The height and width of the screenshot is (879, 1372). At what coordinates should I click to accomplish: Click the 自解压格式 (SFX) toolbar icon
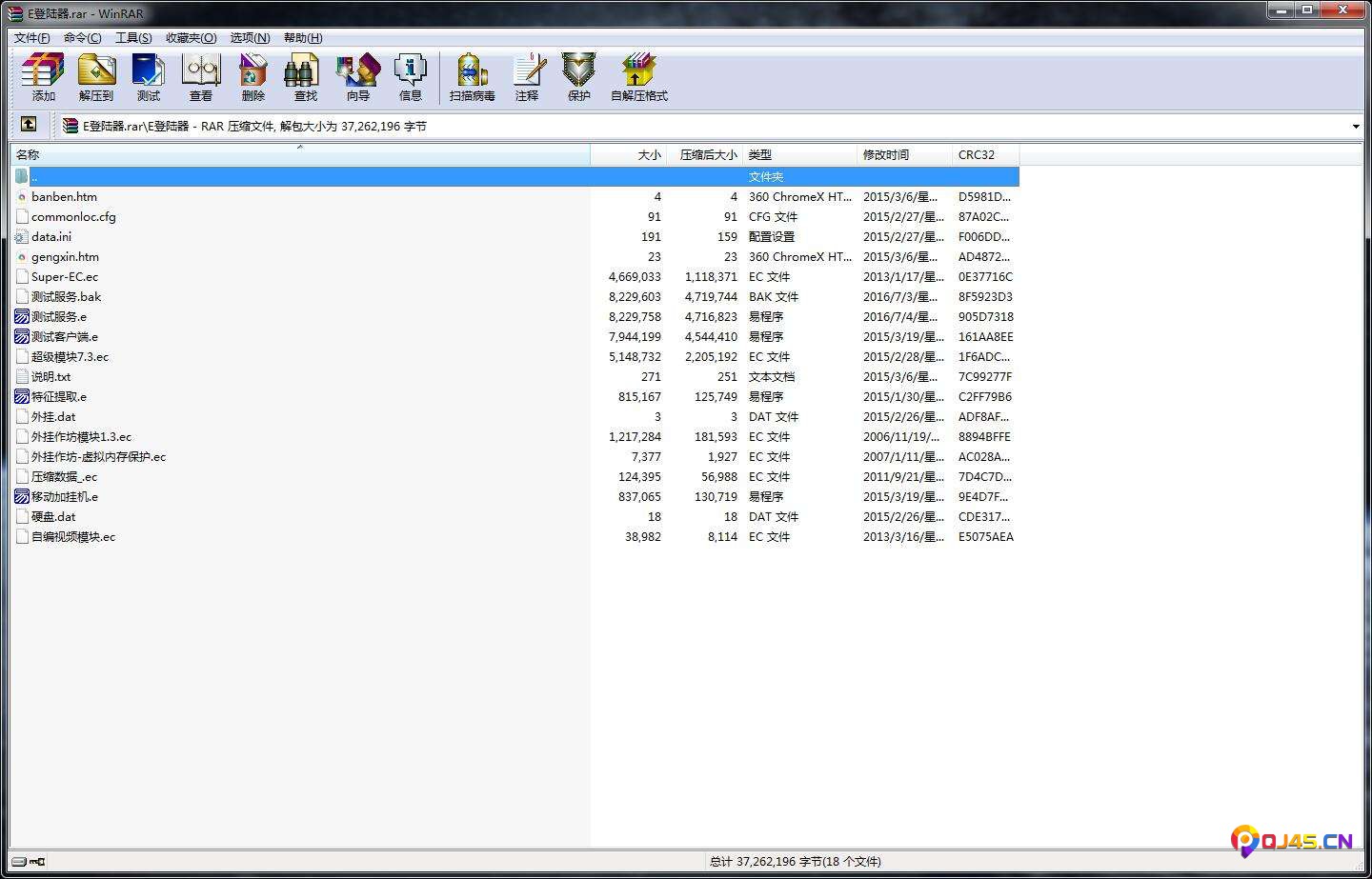pos(639,77)
